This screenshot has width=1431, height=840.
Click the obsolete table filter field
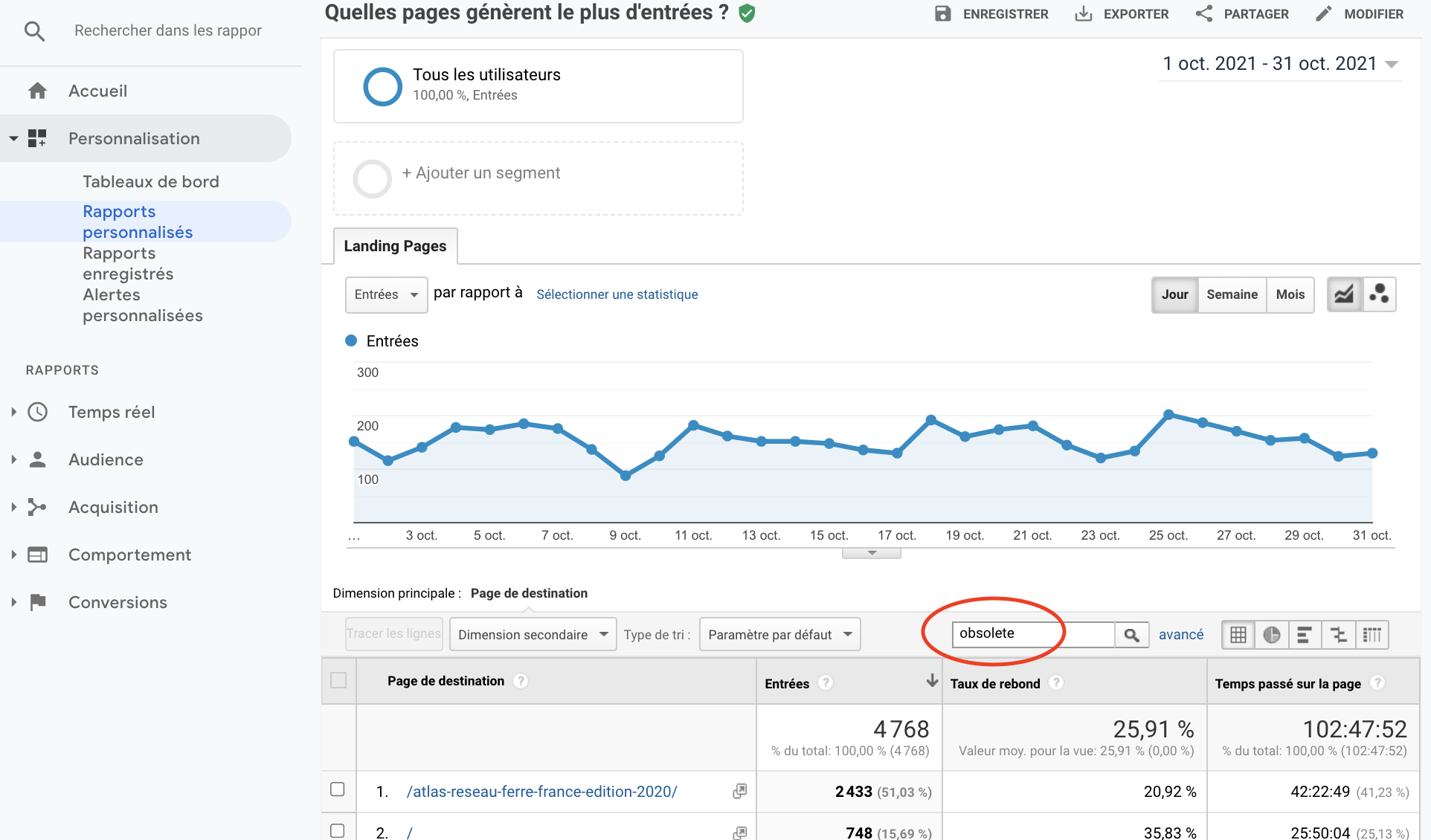[x=1032, y=633]
